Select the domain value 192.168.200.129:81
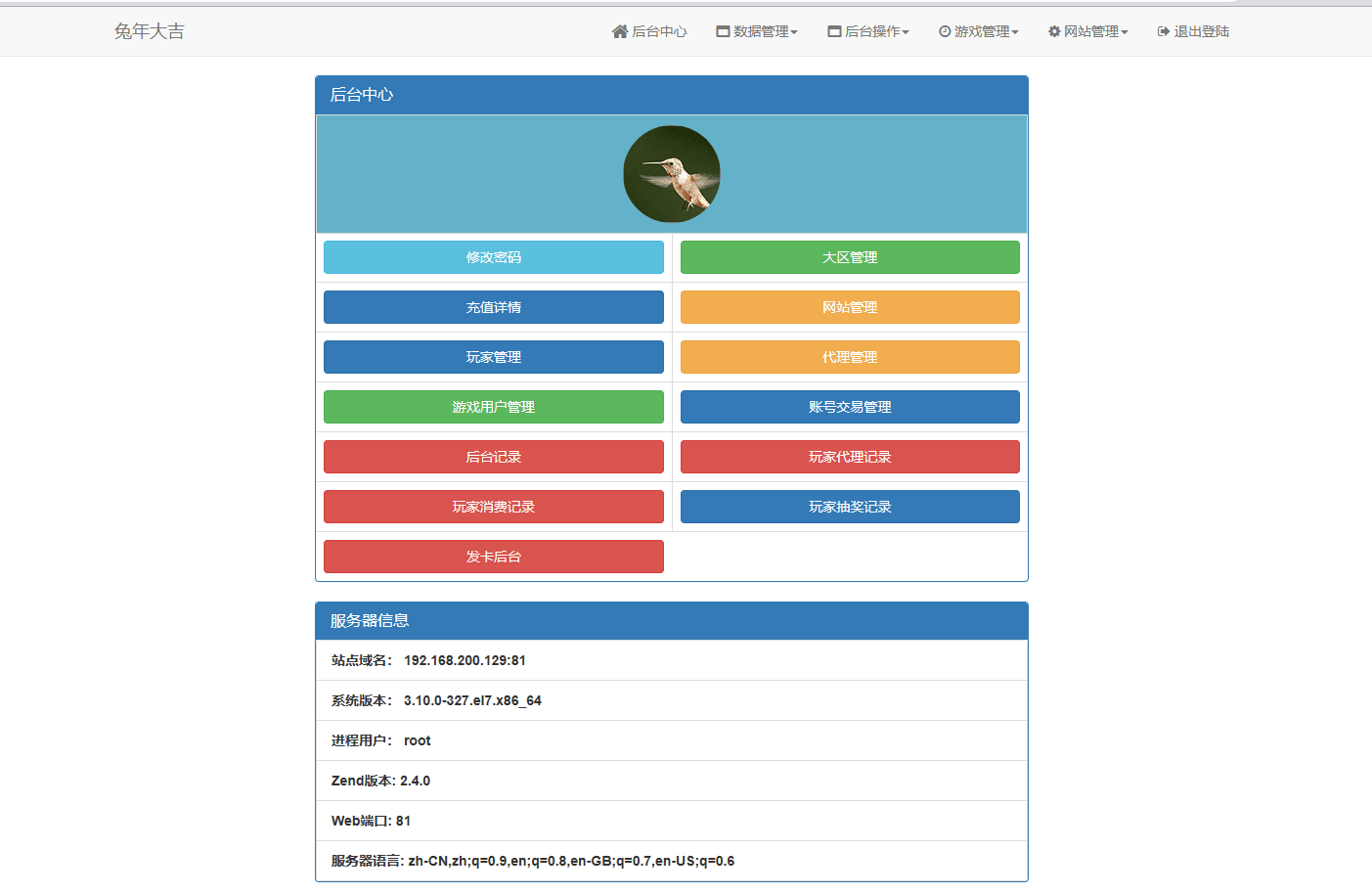This screenshot has width=1372, height=894. pos(465,660)
